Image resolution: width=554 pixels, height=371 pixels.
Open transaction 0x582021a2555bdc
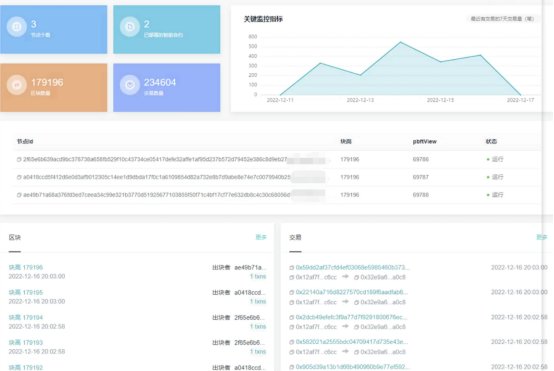(x=352, y=342)
